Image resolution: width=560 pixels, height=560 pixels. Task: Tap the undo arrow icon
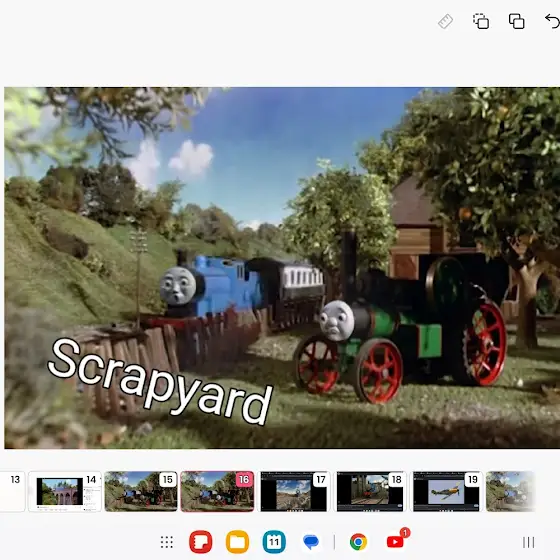[x=552, y=21]
